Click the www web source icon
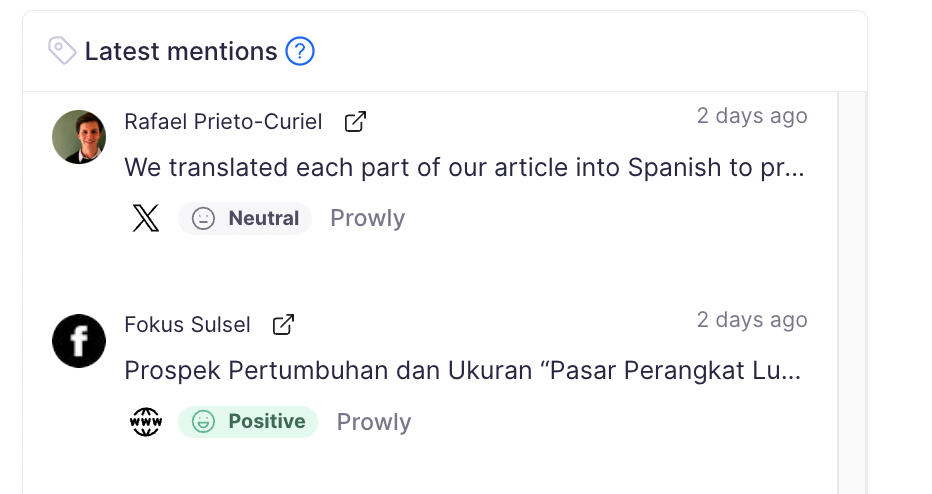932x494 pixels. point(146,422)
